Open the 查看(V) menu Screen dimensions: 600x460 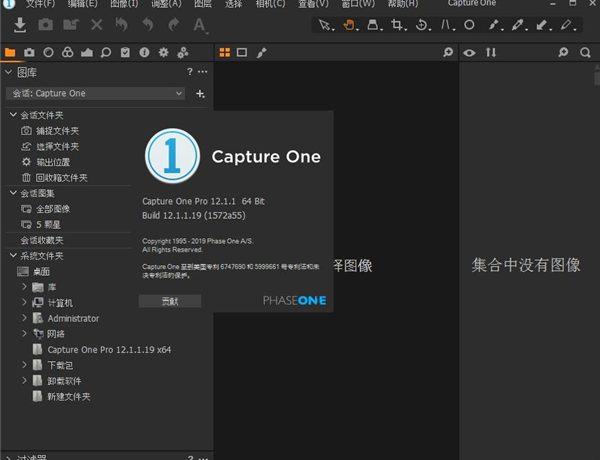click(313, 4)
